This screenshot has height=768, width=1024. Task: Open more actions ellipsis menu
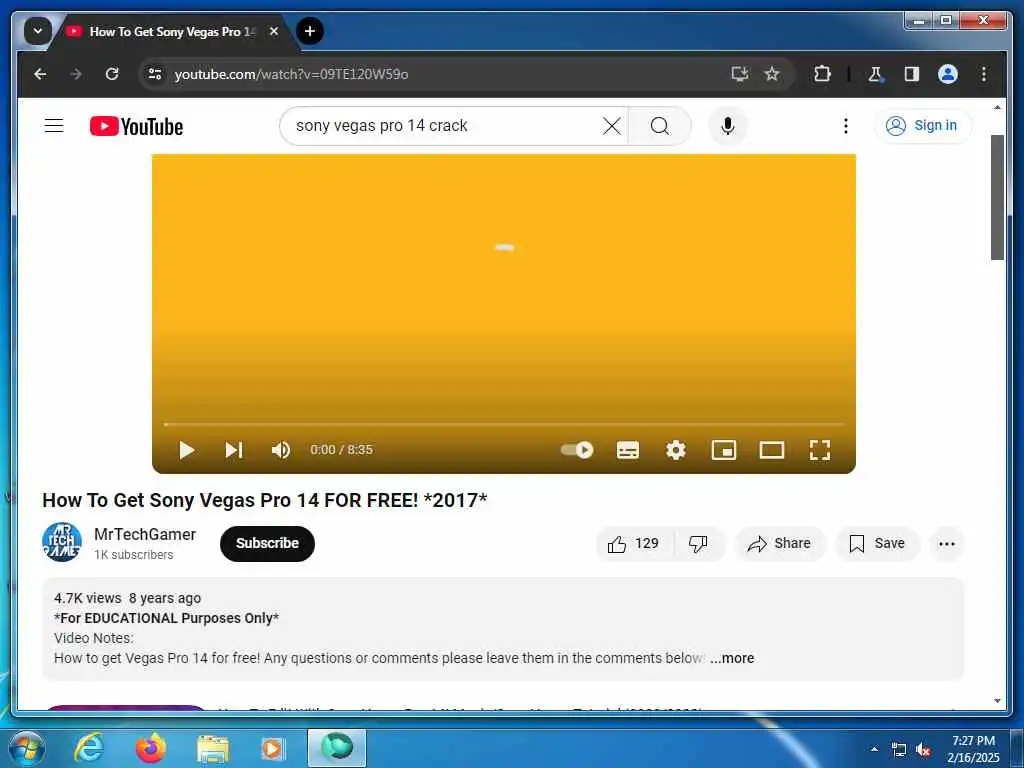pos(946,543)
